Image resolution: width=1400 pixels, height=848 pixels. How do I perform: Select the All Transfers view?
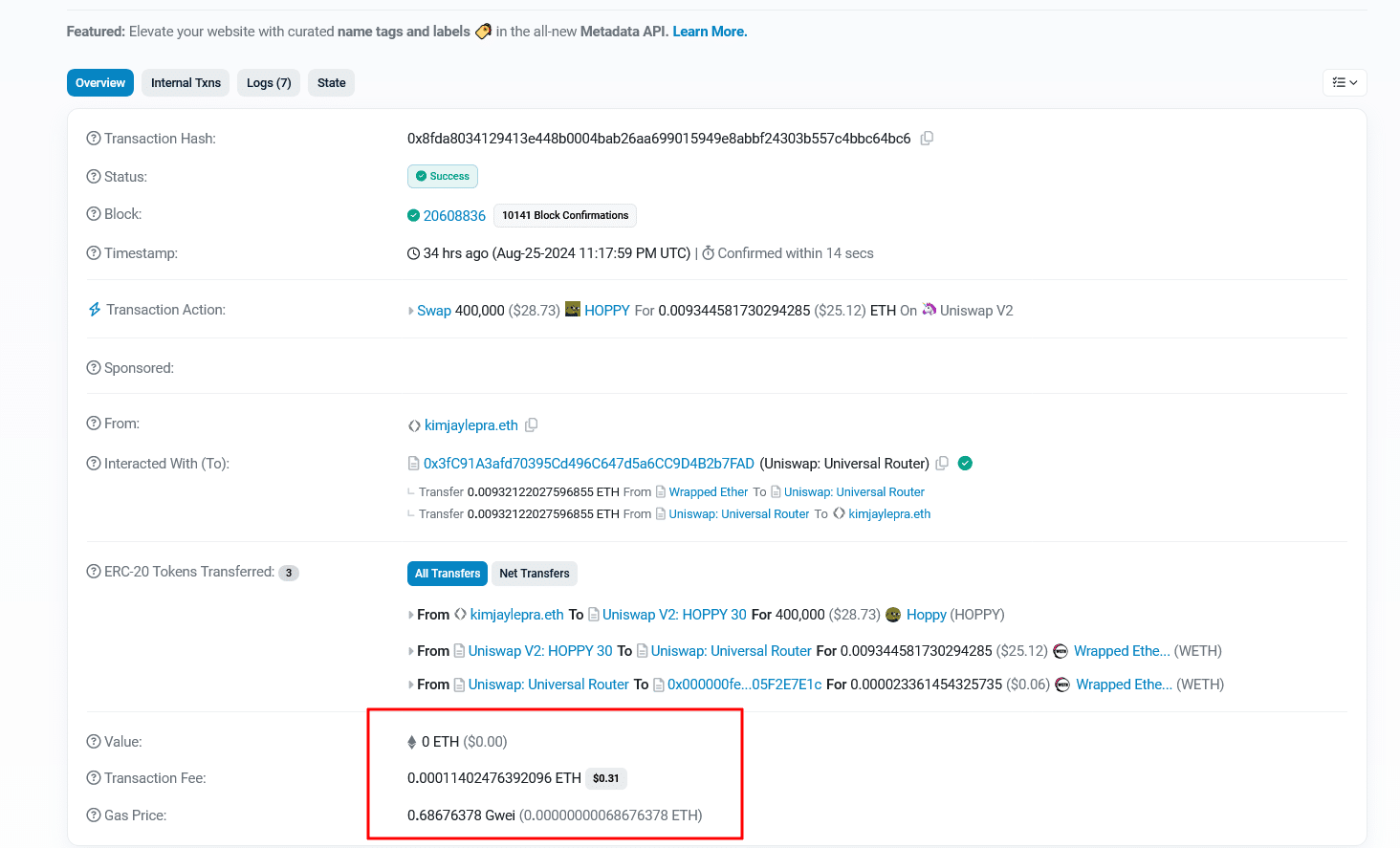[448, 574]
